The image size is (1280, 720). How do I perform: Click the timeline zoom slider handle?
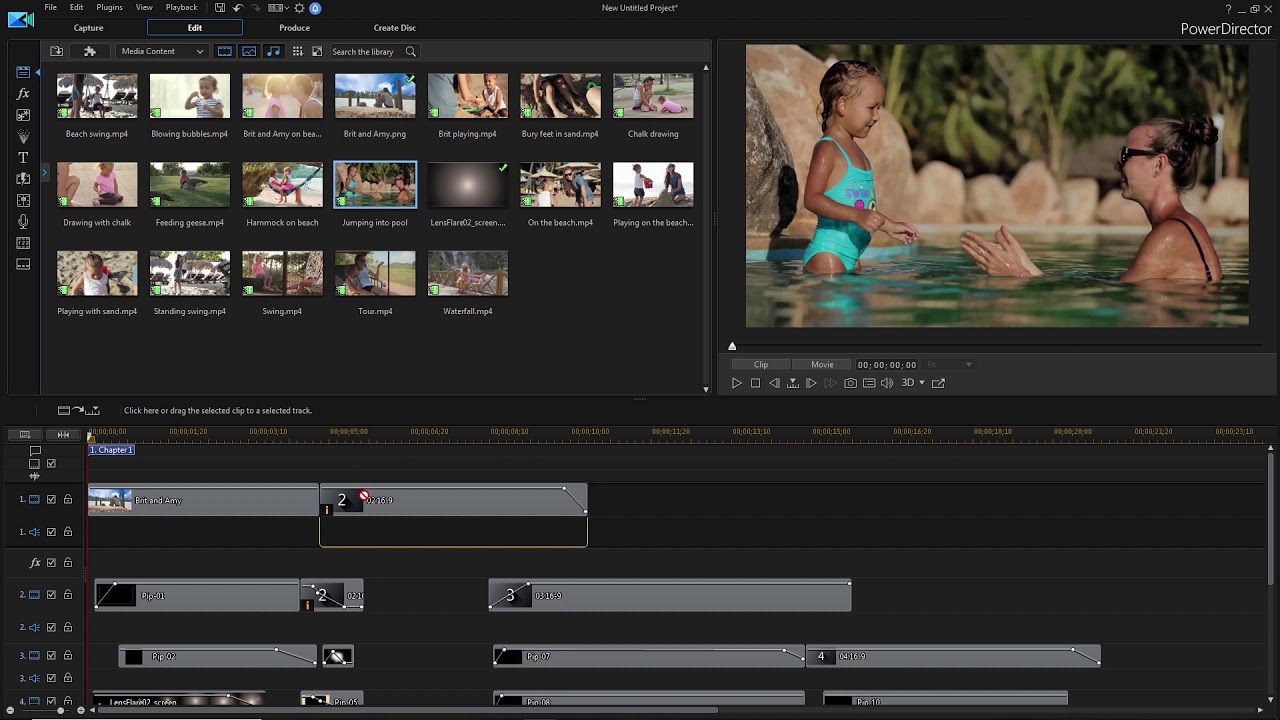pyautogui.click(x=60, y=711)
